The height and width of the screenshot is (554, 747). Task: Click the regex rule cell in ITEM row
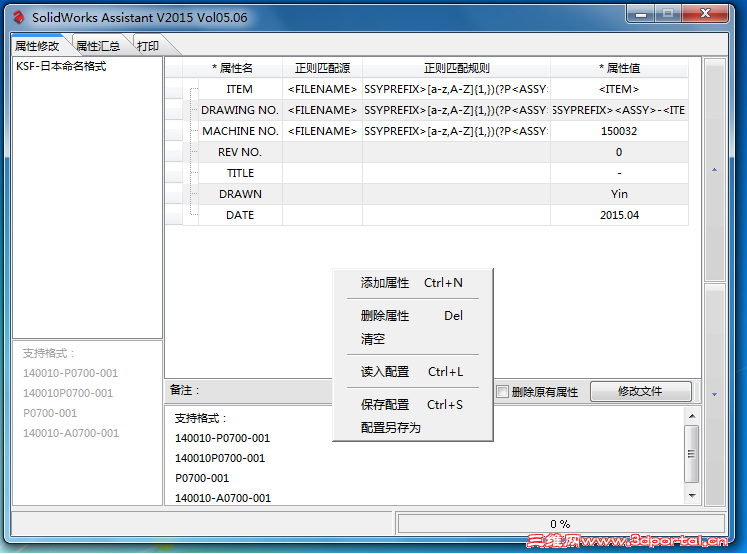tap(456, 89)
